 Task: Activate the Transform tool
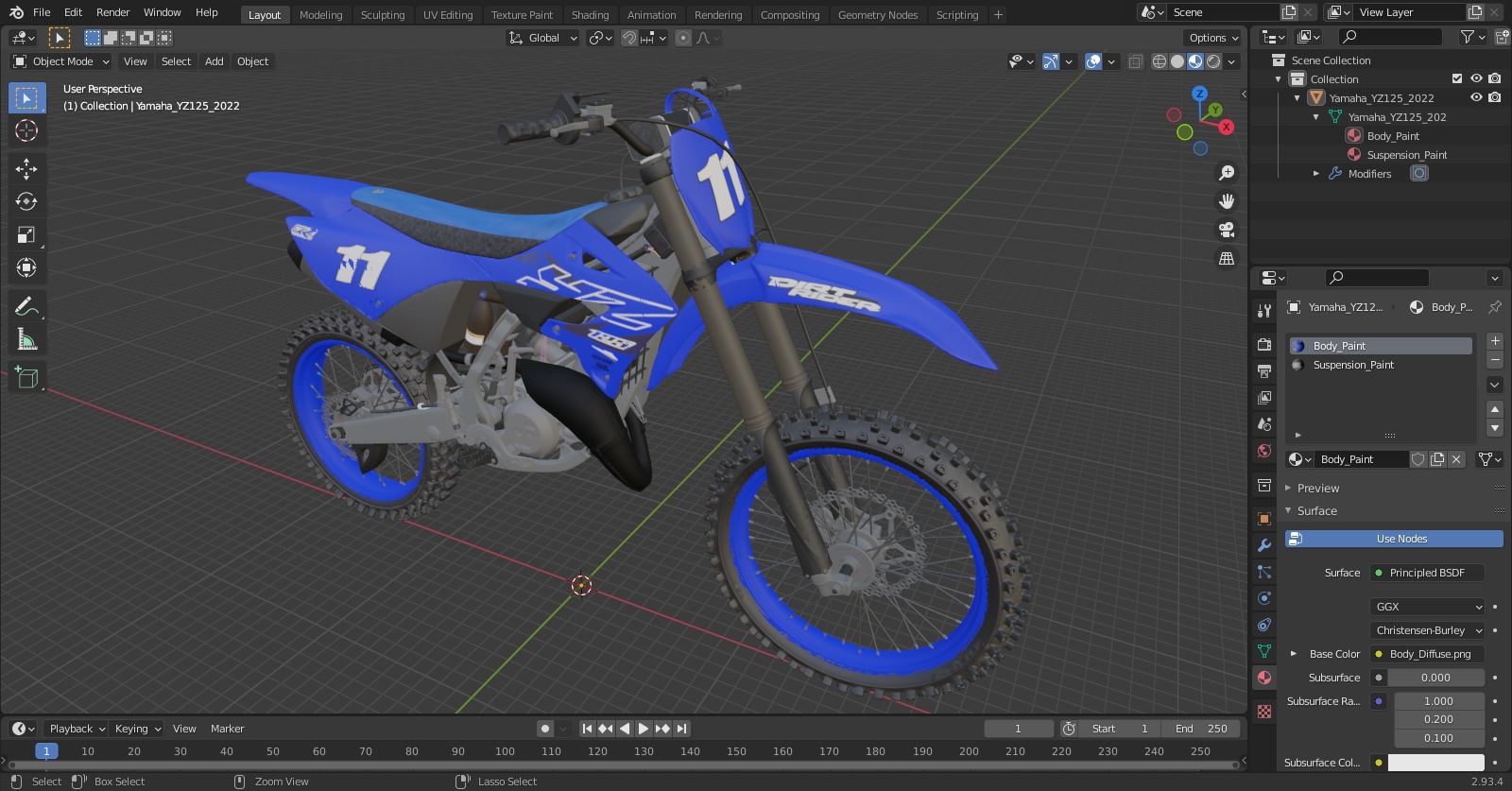click(26, 267)
